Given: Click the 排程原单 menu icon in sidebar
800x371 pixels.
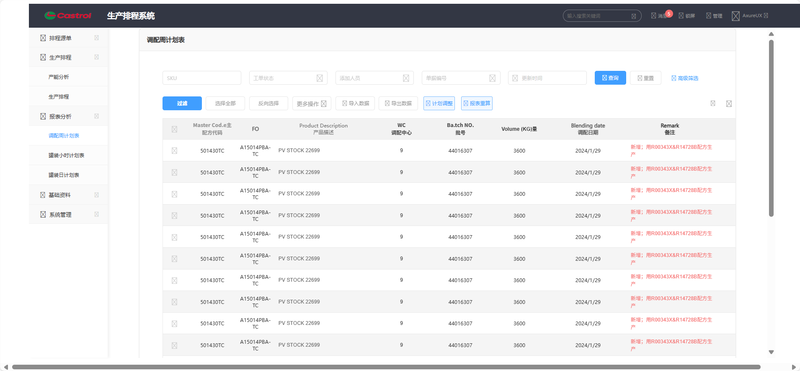Looking at the screenshot, I should pos(43,38).
